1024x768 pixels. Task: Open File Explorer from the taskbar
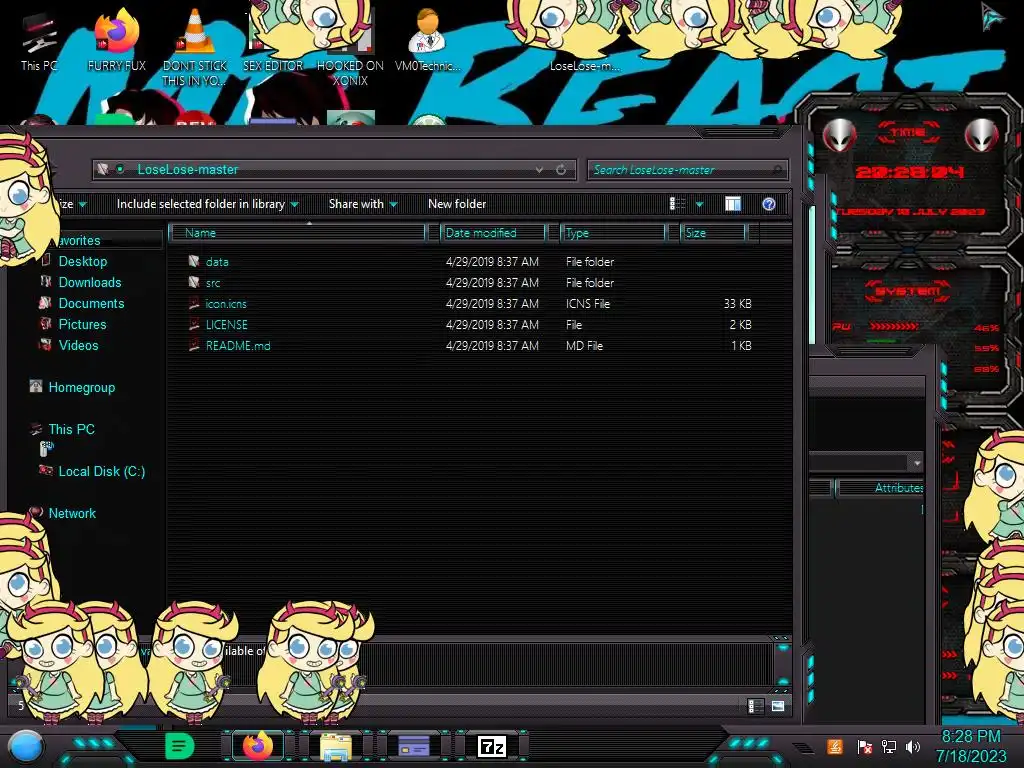[x=336, y=747]
